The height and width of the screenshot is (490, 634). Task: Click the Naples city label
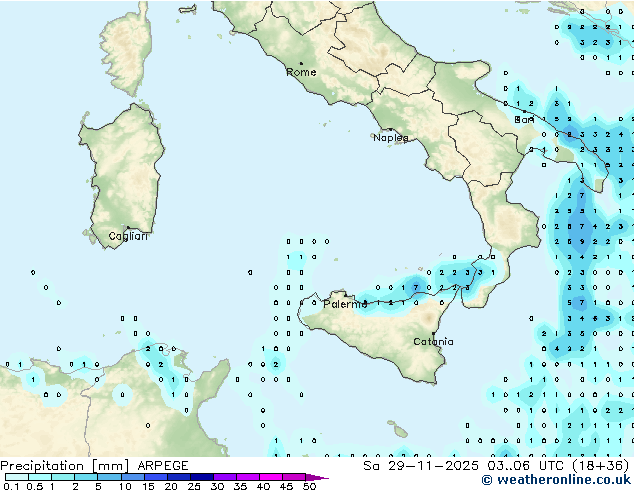pyautogui.click(x=391, y=138)
